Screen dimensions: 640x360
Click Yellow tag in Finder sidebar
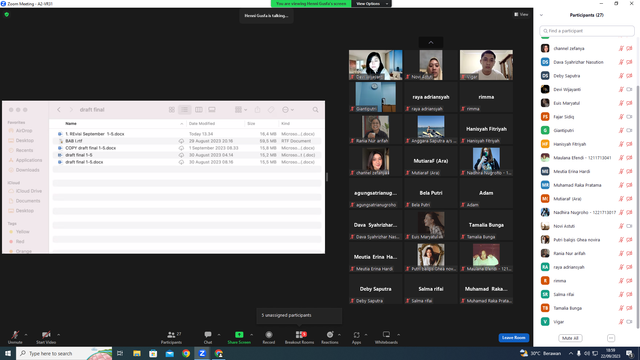coord(22,231)
